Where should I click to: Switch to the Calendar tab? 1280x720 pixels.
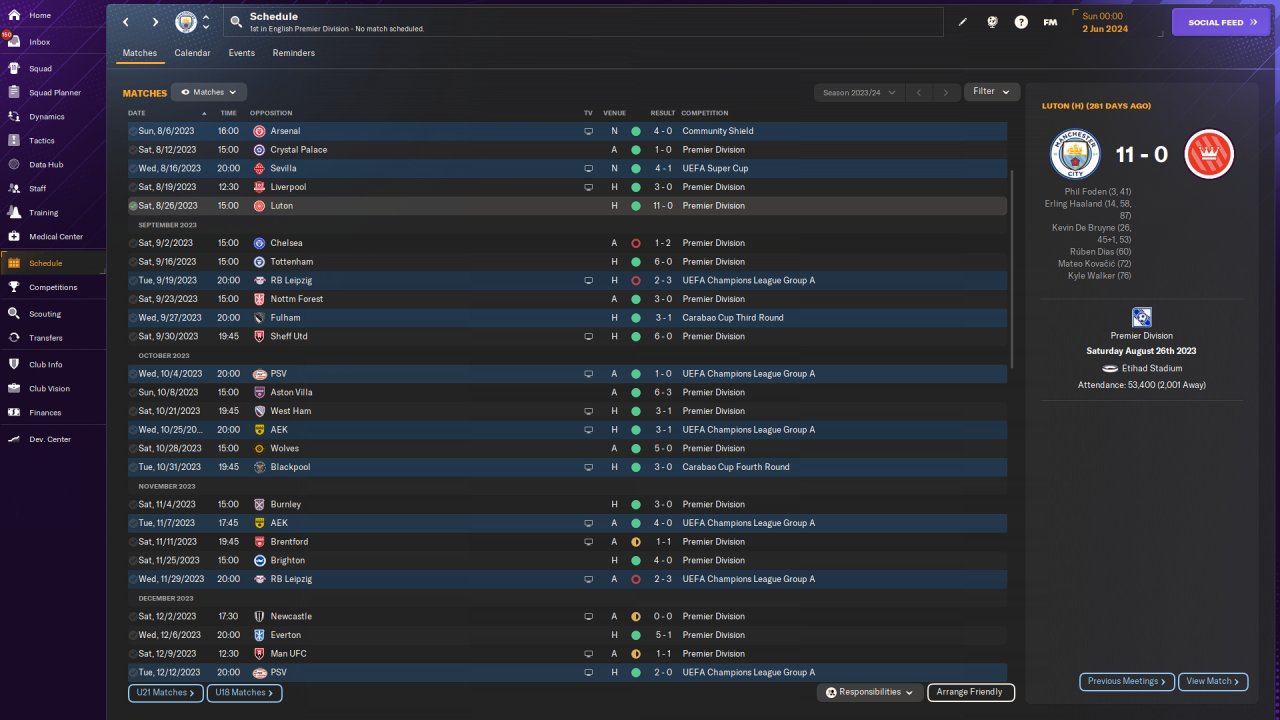pos(192,53)
